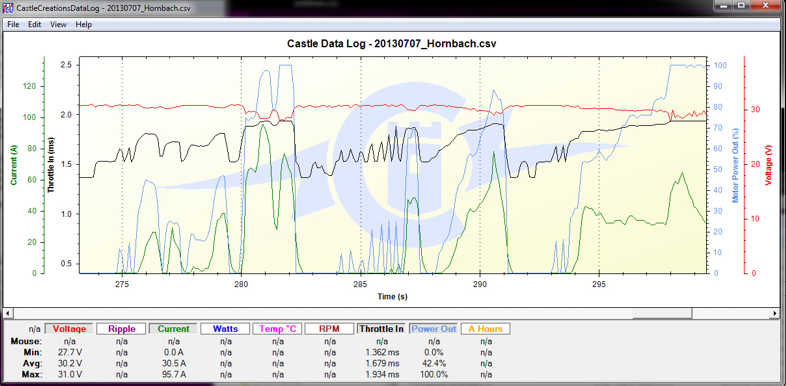Click the Voltage (V) axis label

pyautogui.click(x=768, y=165)
